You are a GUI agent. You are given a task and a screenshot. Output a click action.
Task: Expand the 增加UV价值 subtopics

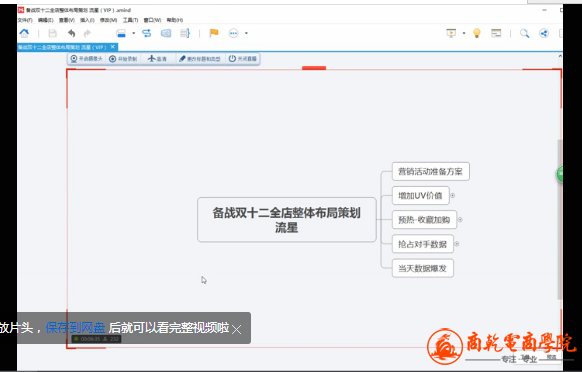(453, 196)
